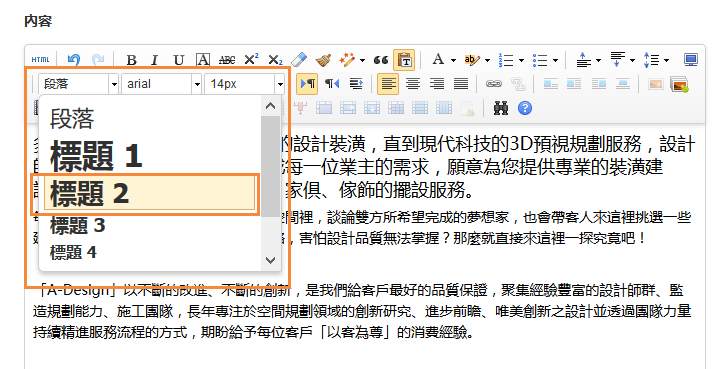Open find and replace with binoculars icon
Image resolution: width=724 pixels, height=369 pixels.
click(501, 108)
